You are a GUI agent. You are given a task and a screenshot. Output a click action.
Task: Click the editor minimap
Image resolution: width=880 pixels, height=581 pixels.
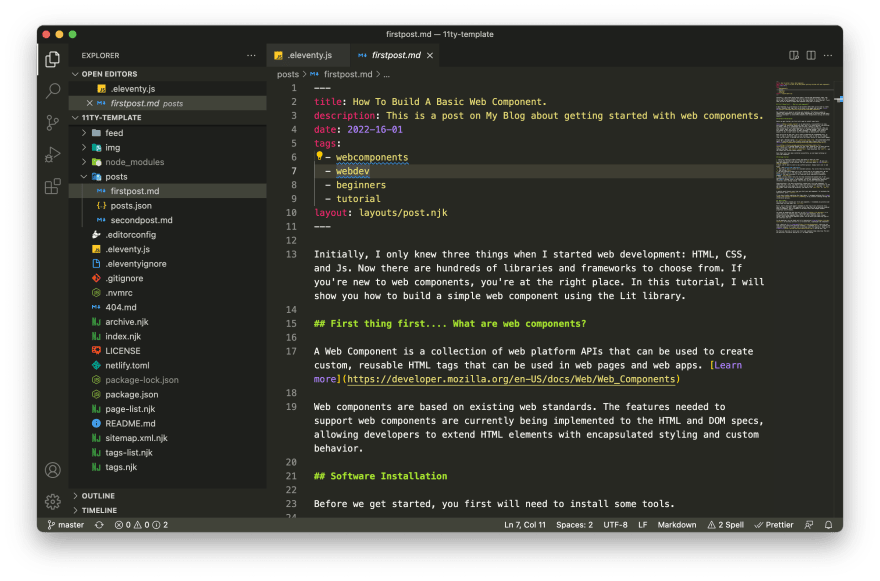click(803, 157)
